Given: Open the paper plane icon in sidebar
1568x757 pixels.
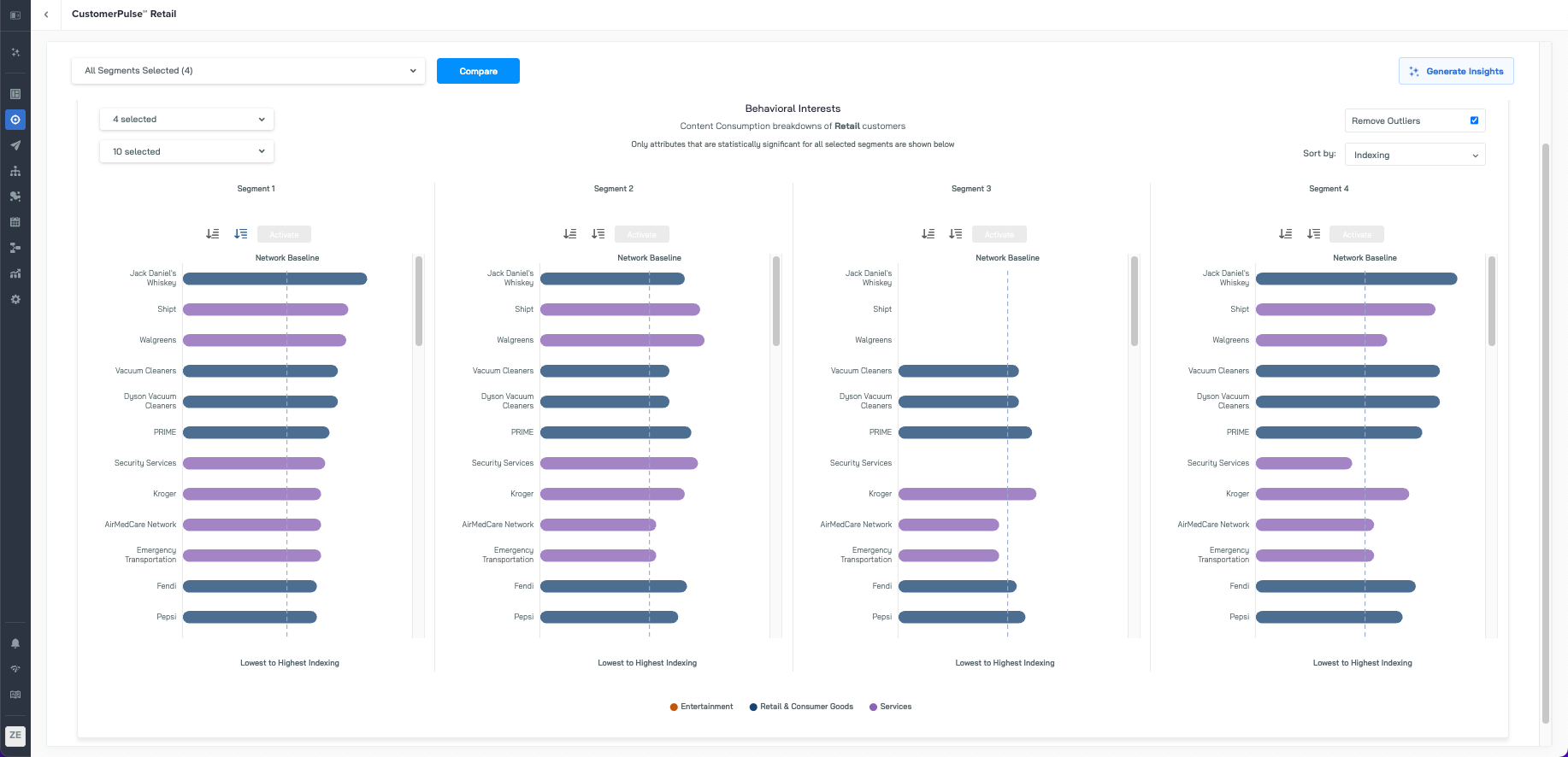Looking at the screenshot, I should tap(15, 145).
